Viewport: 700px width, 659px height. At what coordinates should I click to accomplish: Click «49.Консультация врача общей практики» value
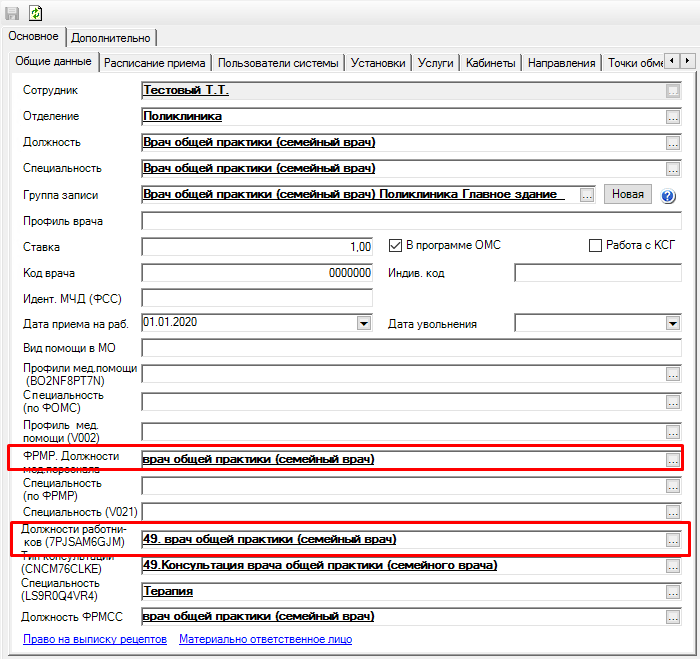pos(320,565)
